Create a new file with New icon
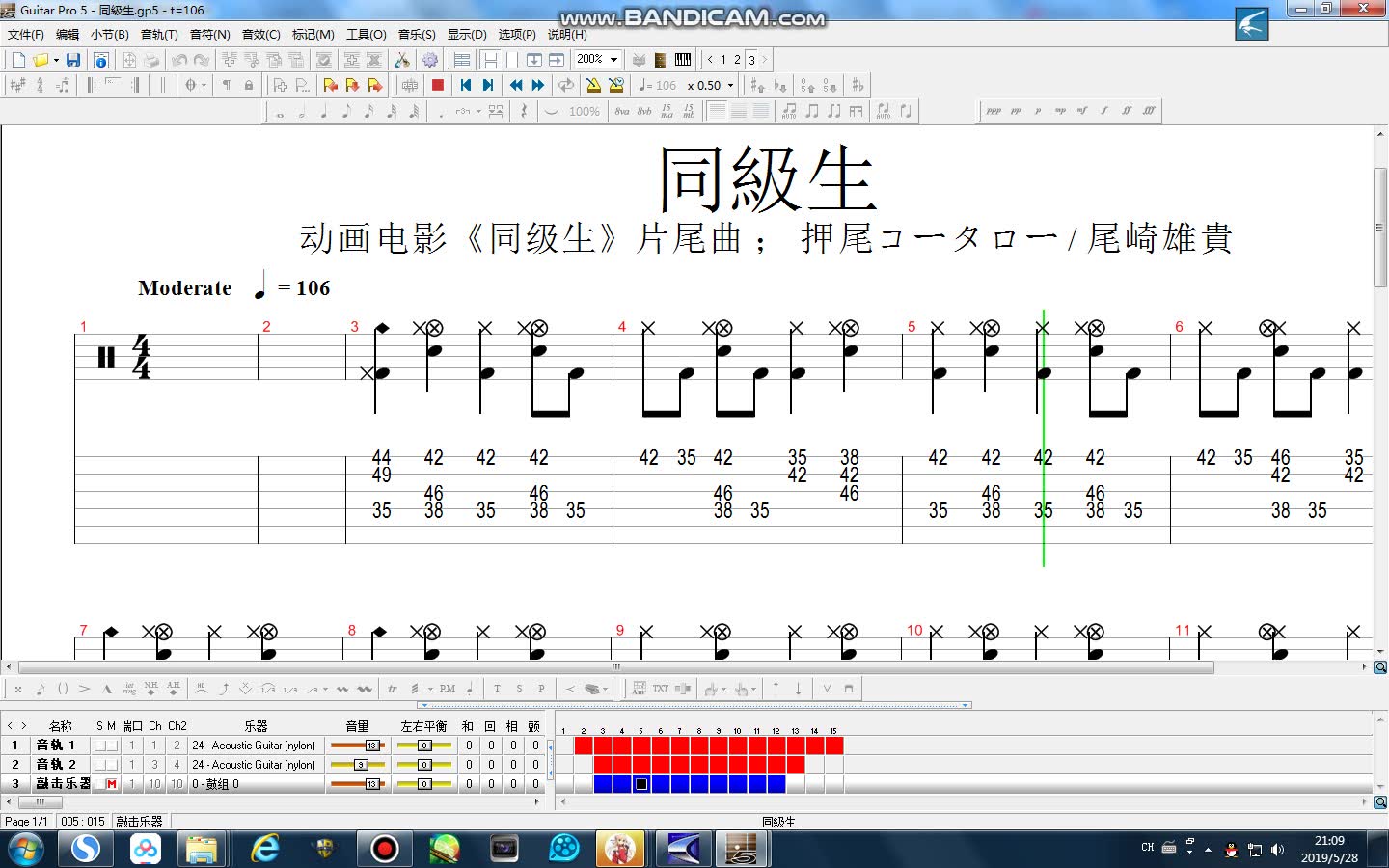Image resolution: width=1389 pixels, height=868 pixels. tap(18, 60)
